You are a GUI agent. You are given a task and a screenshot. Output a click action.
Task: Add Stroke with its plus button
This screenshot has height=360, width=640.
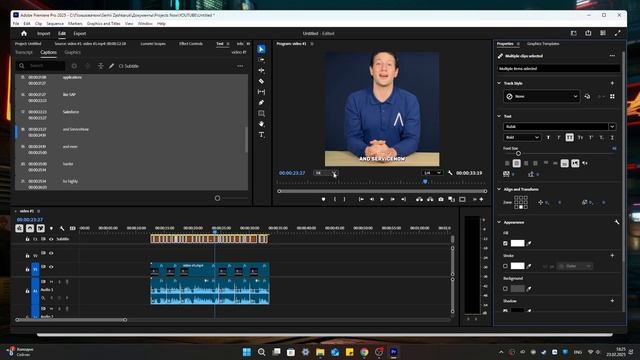tap(612, 256)
